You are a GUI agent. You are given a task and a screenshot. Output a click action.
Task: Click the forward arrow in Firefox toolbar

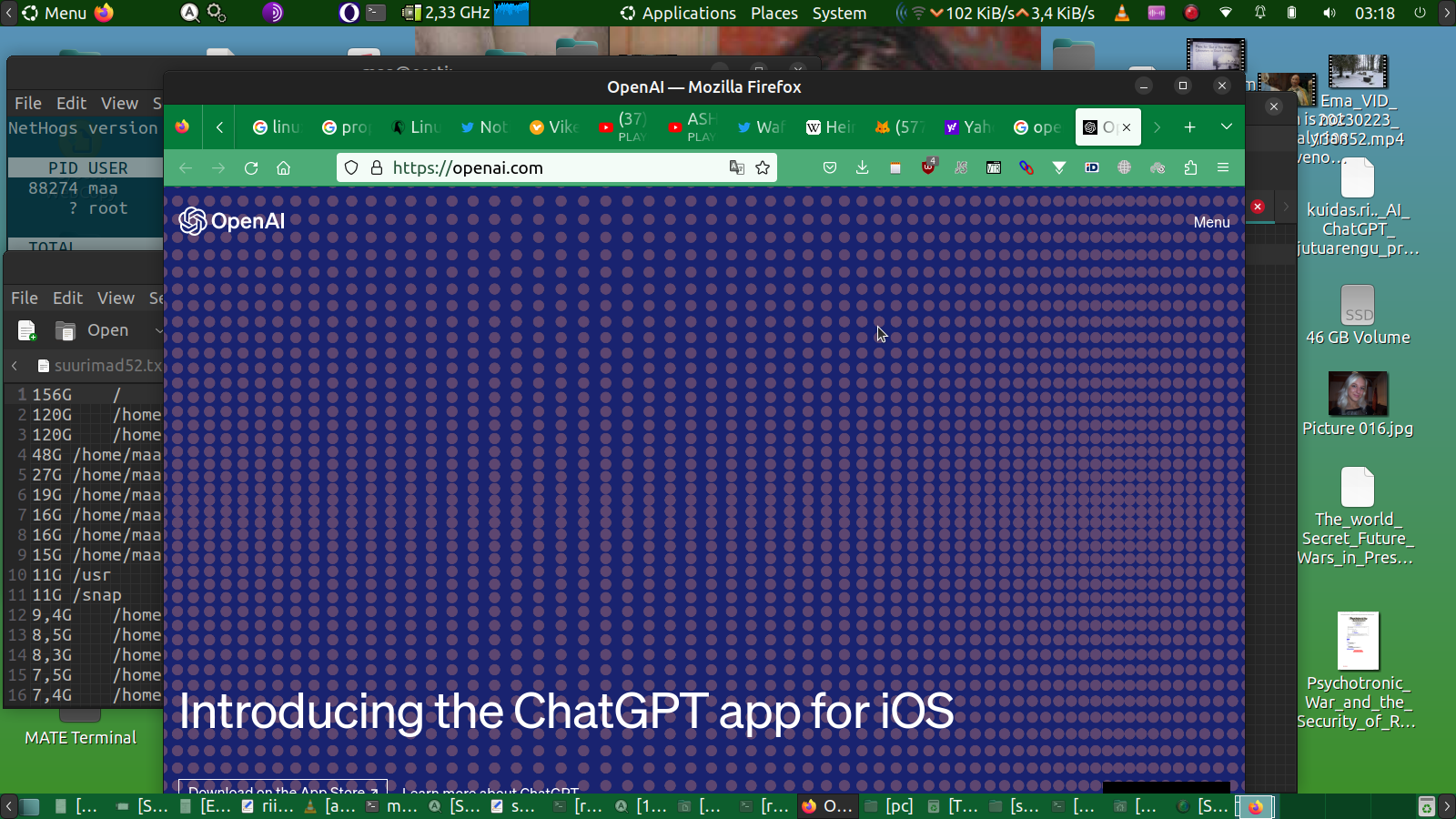(x=218, y=167)
